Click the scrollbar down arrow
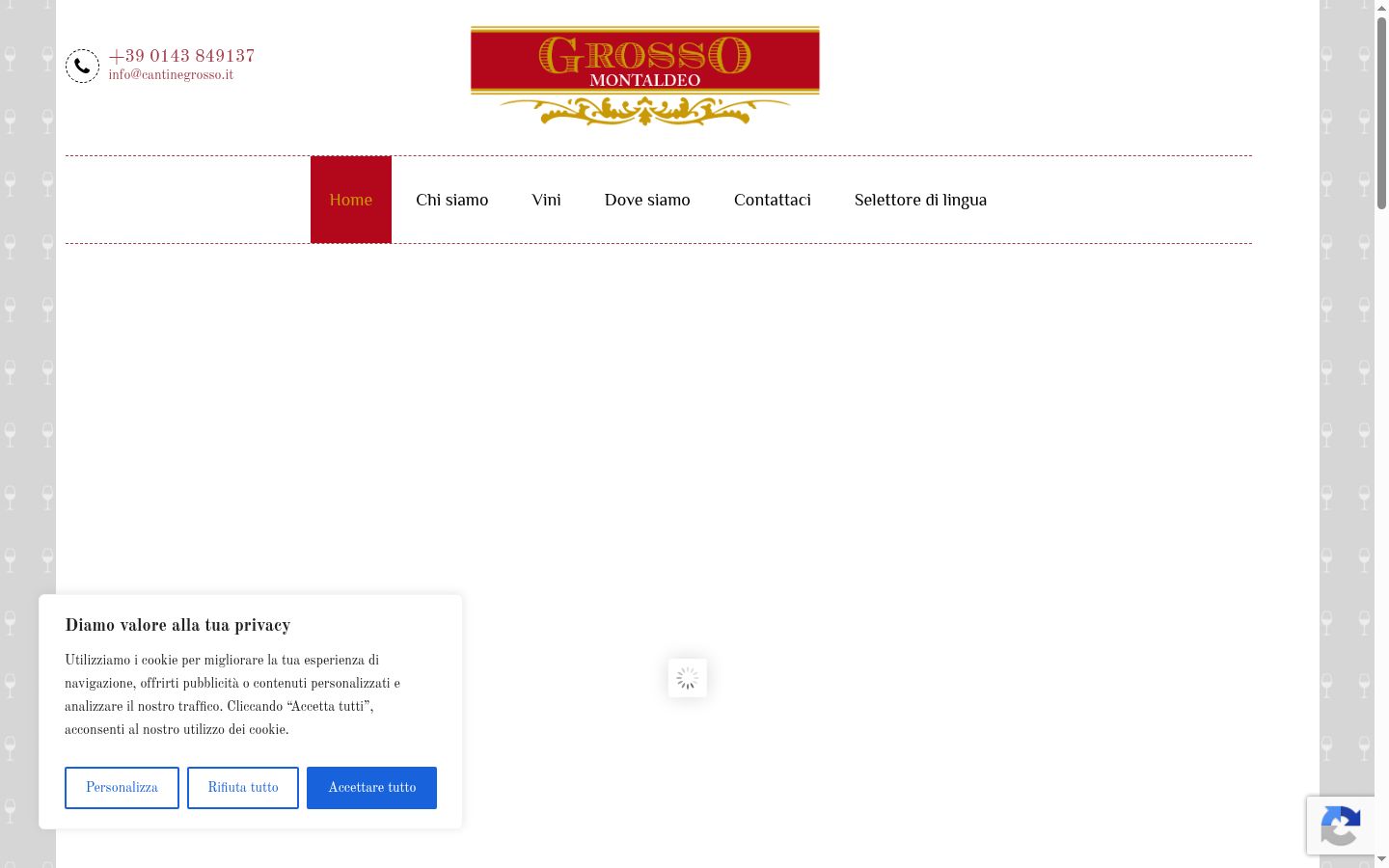This screenshot has width=1389, height=868. (x=1381, y=859)
